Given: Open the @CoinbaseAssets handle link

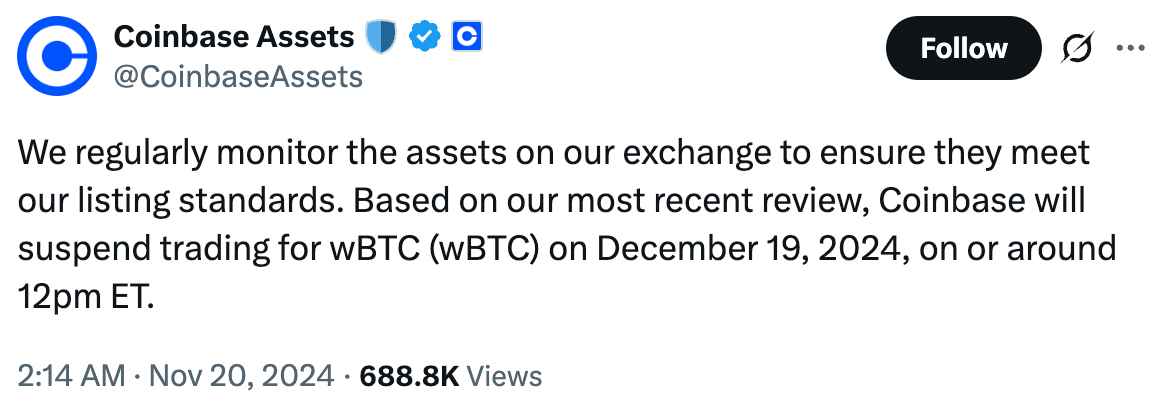Looking at the screenshot, I should coord(238,75).
